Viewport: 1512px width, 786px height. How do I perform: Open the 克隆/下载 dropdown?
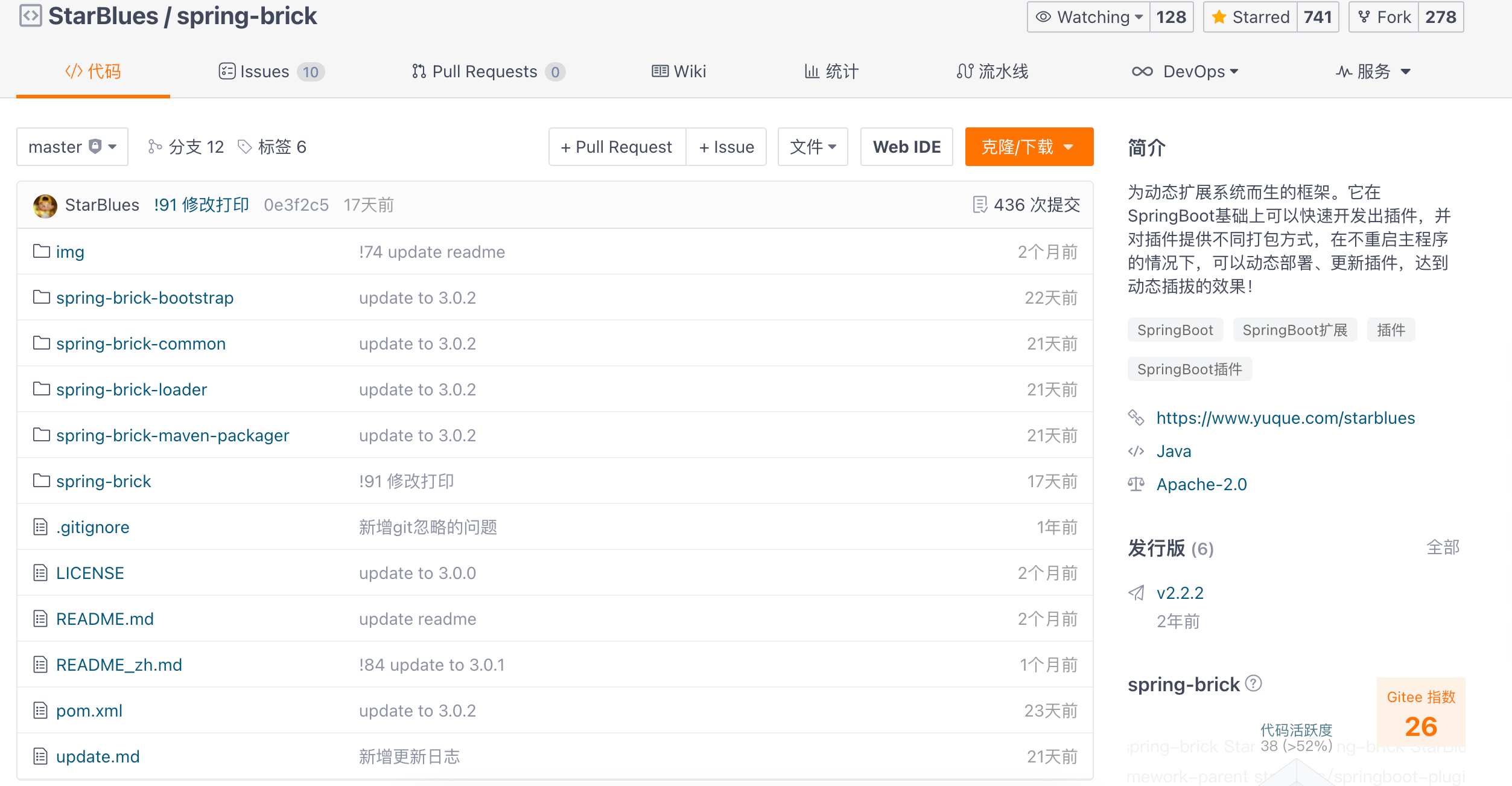tap(1029, 147)
